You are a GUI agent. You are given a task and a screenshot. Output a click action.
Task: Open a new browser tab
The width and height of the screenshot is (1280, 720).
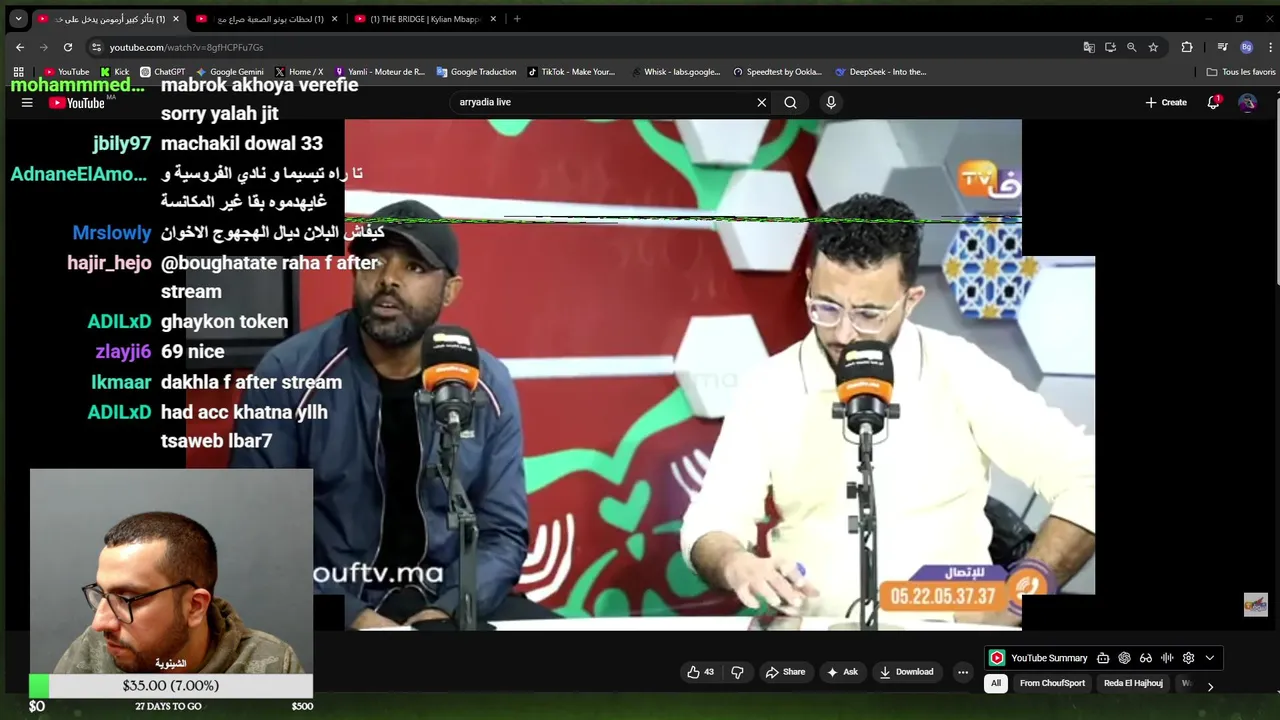pos(517,19)
